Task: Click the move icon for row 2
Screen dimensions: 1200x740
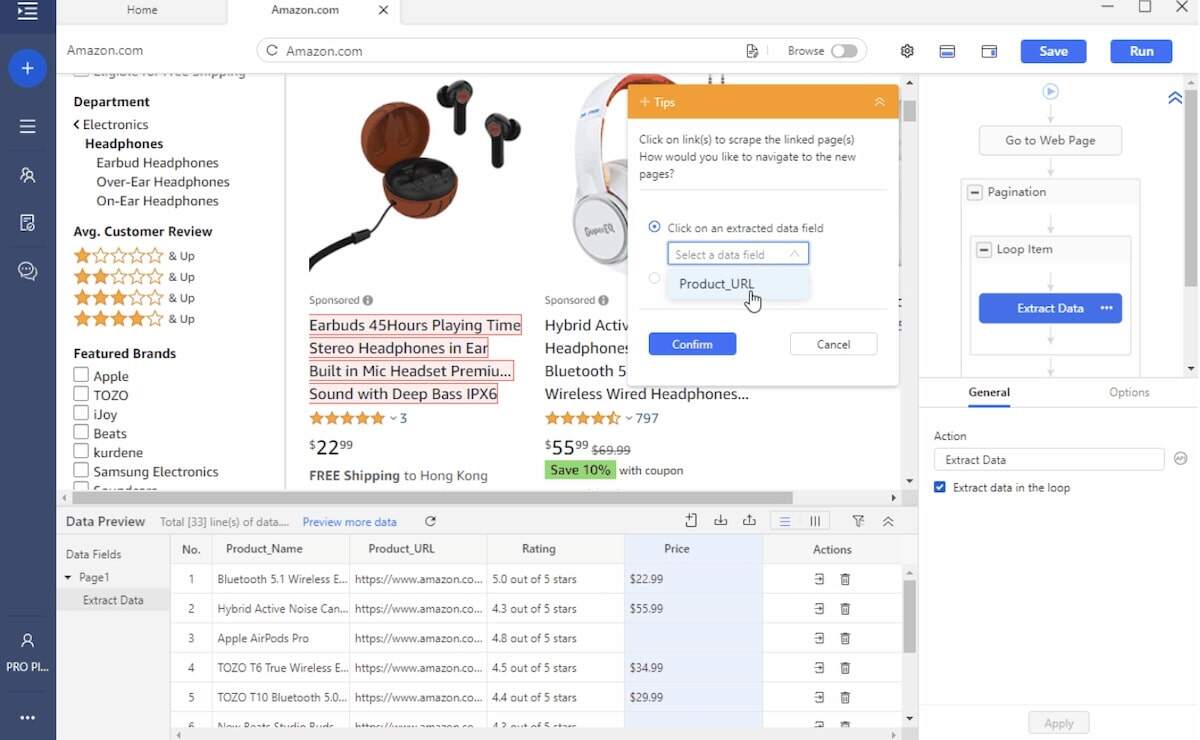Action: pos(819,609)
